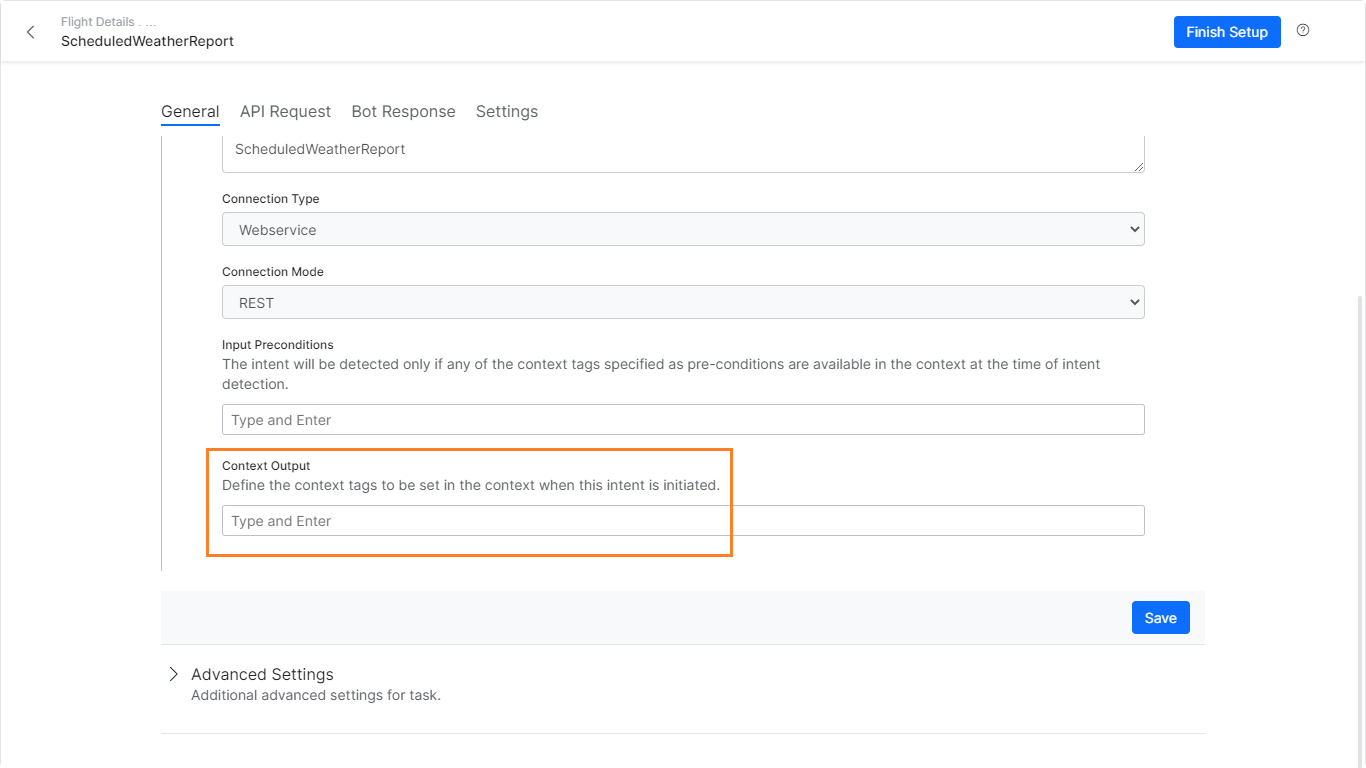Screen dimensions: 1366x768
Task: Navigate to Flight Details breadcrumb
Action: click(97, 22)
